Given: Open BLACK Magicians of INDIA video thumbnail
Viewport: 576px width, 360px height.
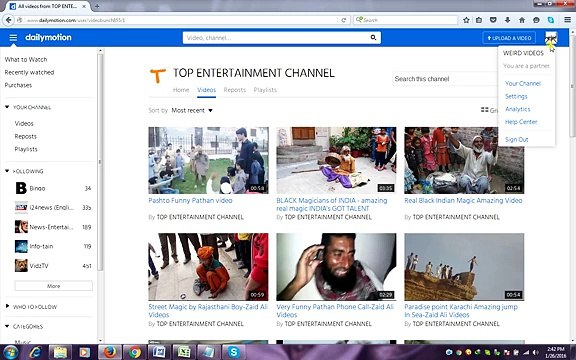Looking at the screenshot, I should (336, 160).
